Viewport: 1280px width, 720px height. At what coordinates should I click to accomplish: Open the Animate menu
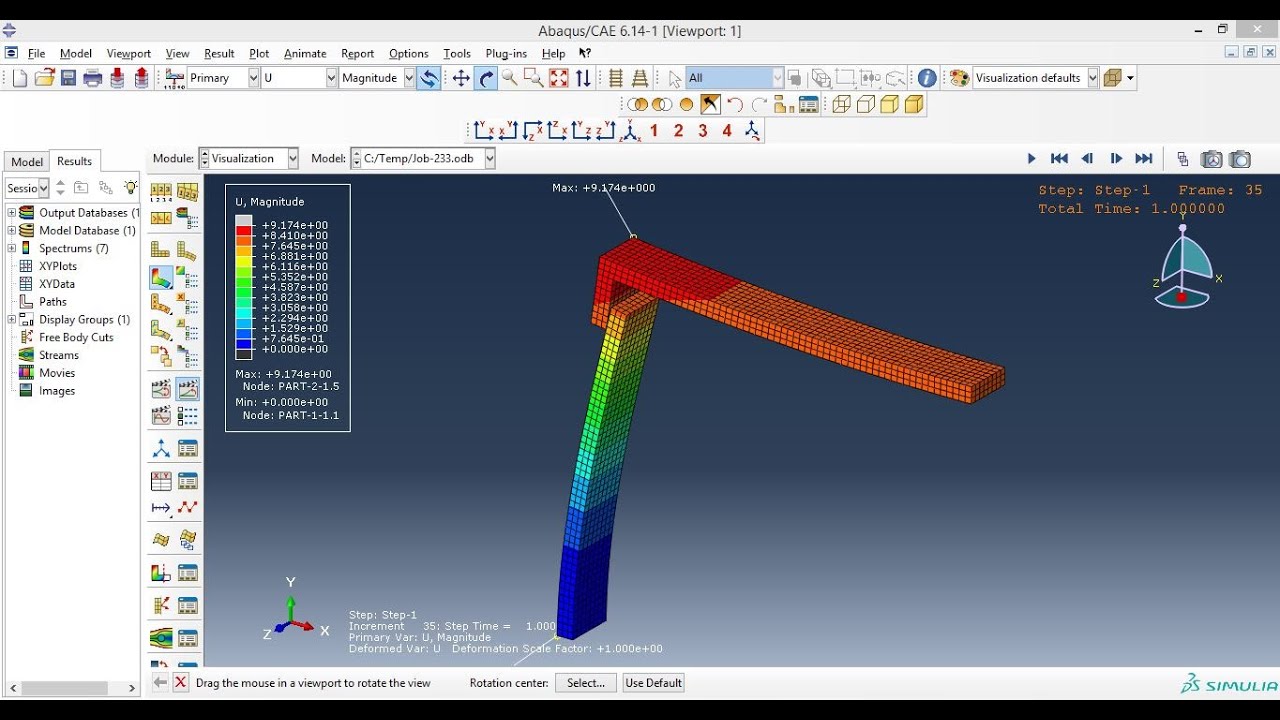pos(305,54)
